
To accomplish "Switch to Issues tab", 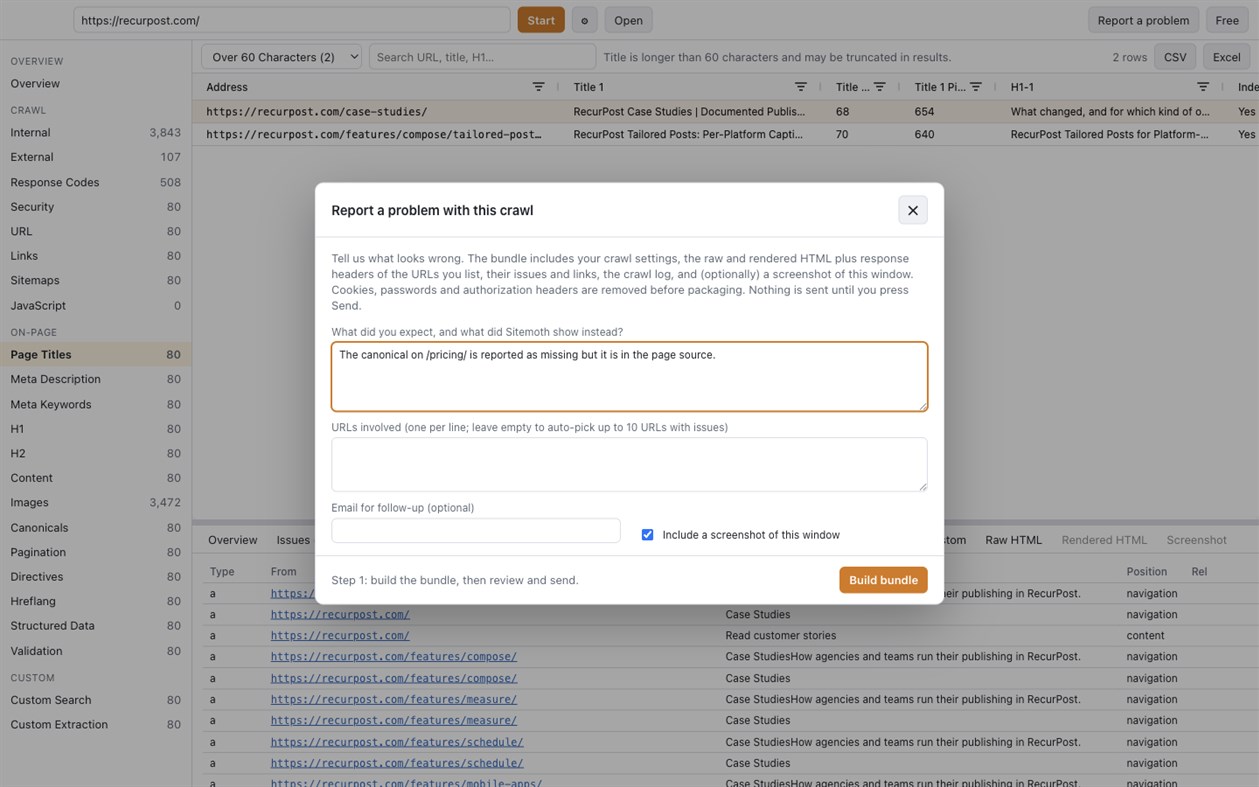I will 293,540.
